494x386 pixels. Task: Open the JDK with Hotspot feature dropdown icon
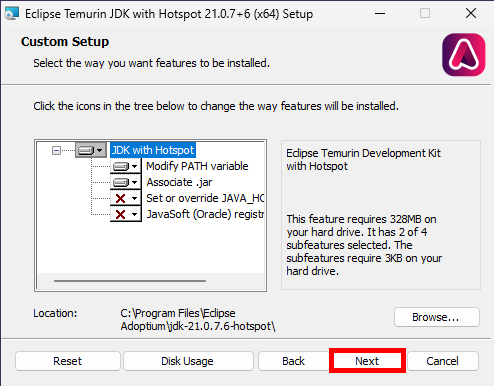(x=90, y=150)
